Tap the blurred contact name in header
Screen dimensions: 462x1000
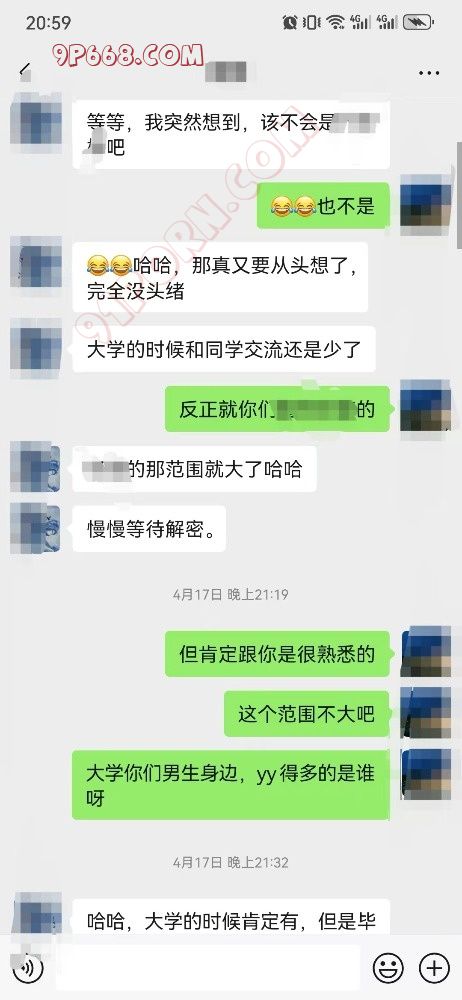(226, 70)
